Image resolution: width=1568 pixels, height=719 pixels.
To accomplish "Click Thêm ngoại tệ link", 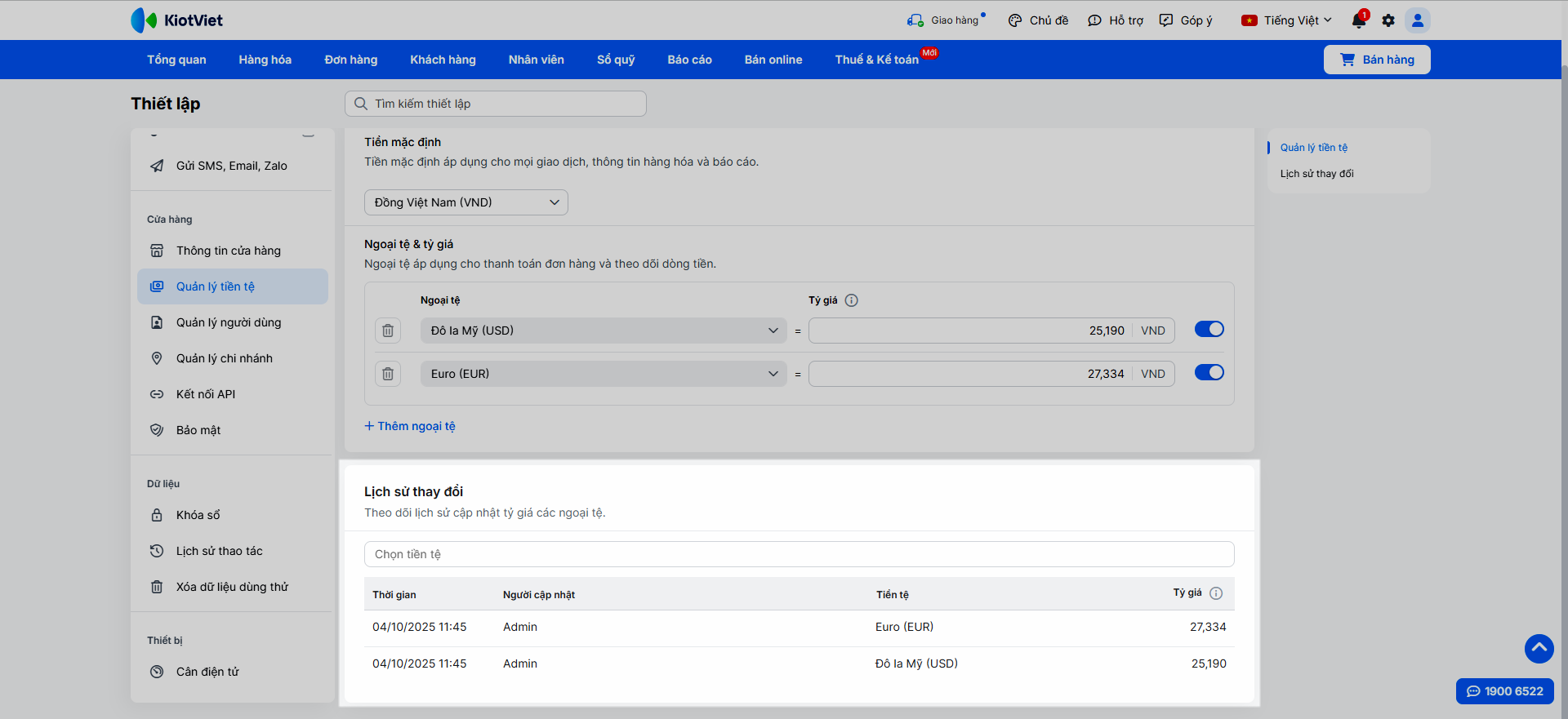I will point(410,426).
